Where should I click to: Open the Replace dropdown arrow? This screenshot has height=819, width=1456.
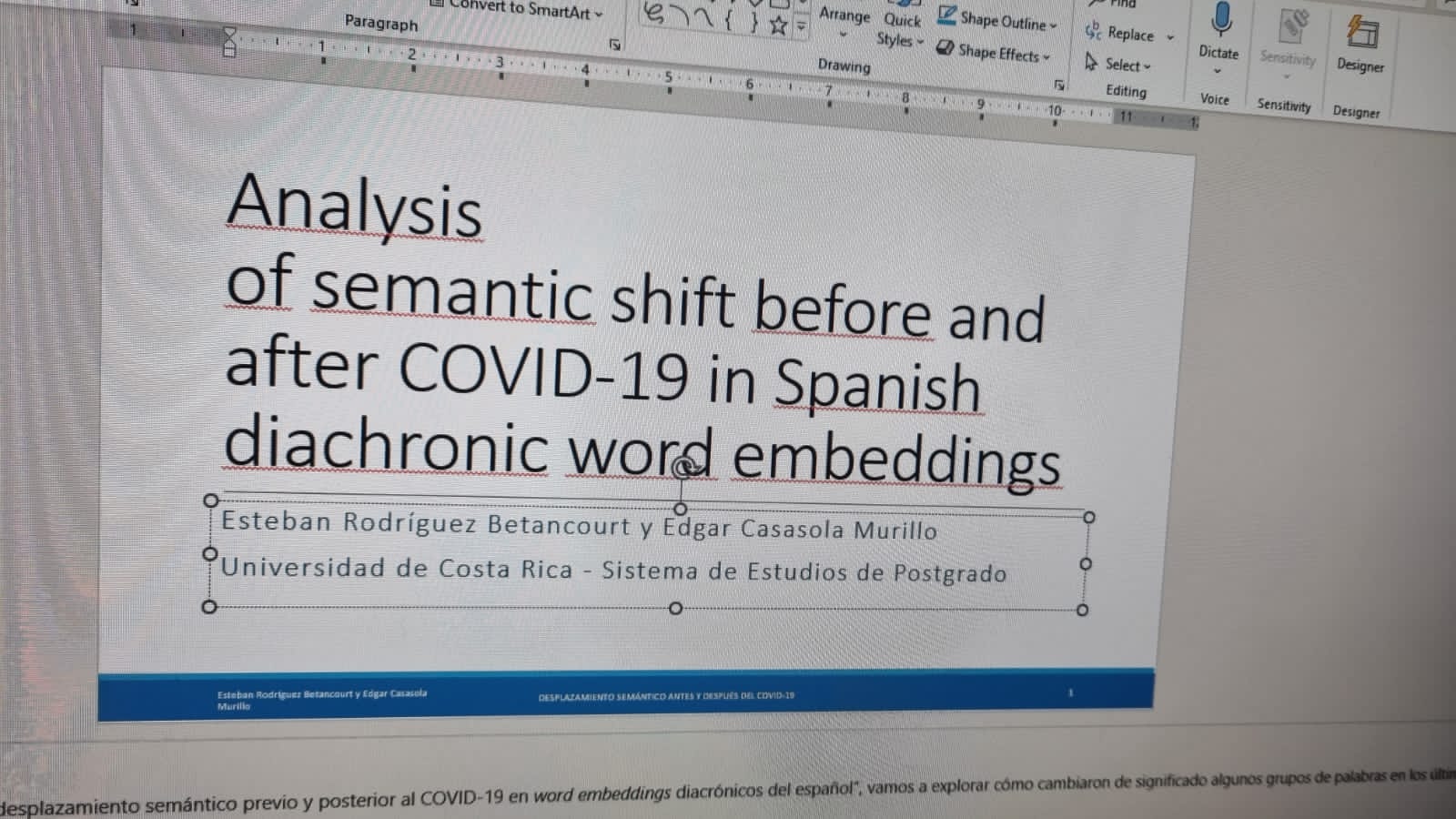(x=1170, y=37)
